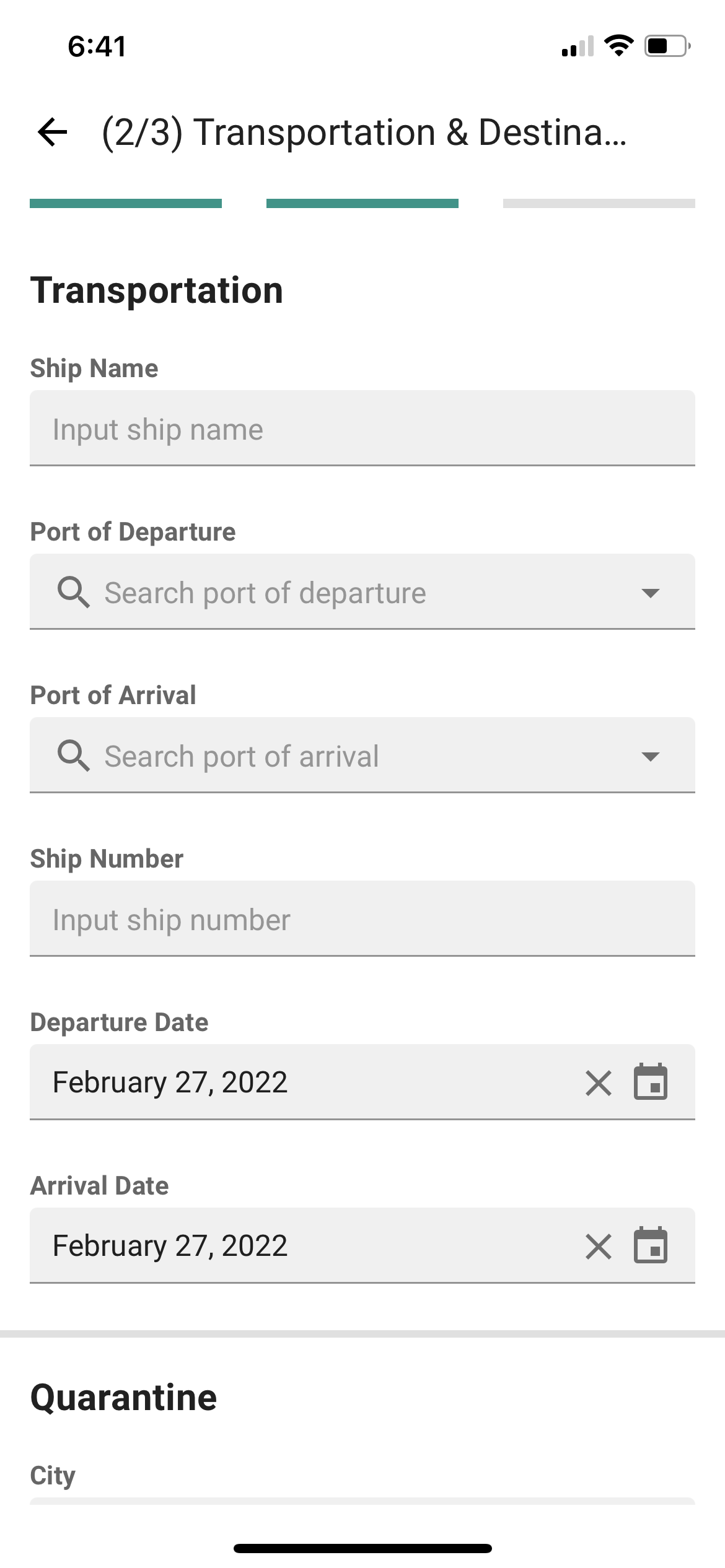Tap the battery status icon
The height and width of the screenshot is (1568, 725).
(667, 46)
